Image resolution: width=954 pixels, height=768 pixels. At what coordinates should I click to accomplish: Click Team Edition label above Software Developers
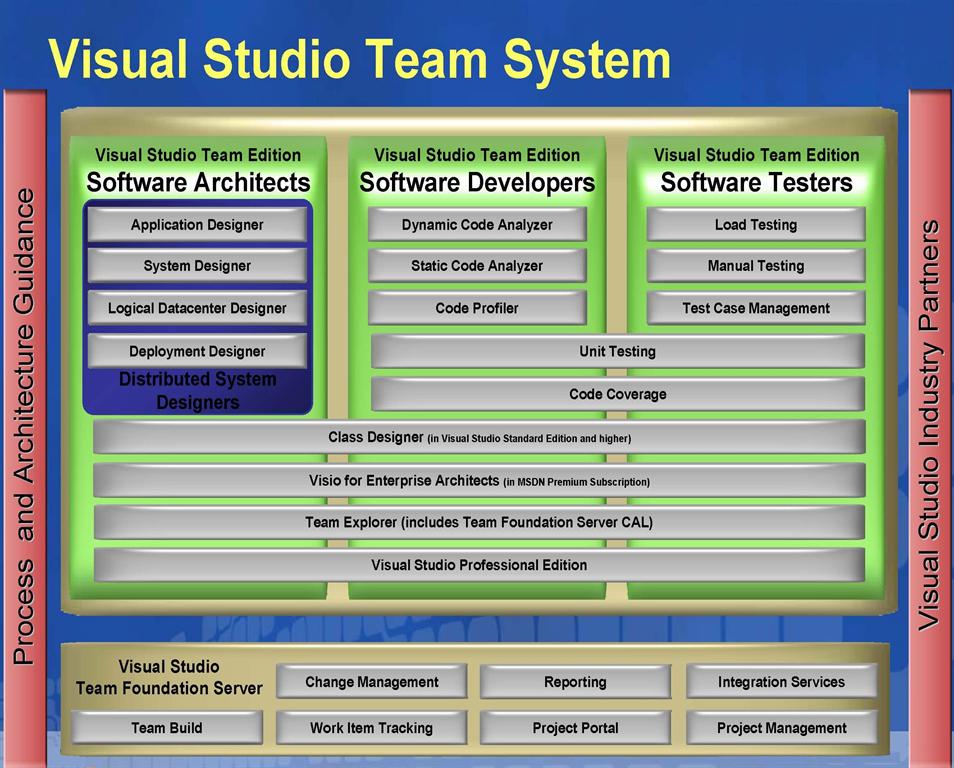pos(477,155)
